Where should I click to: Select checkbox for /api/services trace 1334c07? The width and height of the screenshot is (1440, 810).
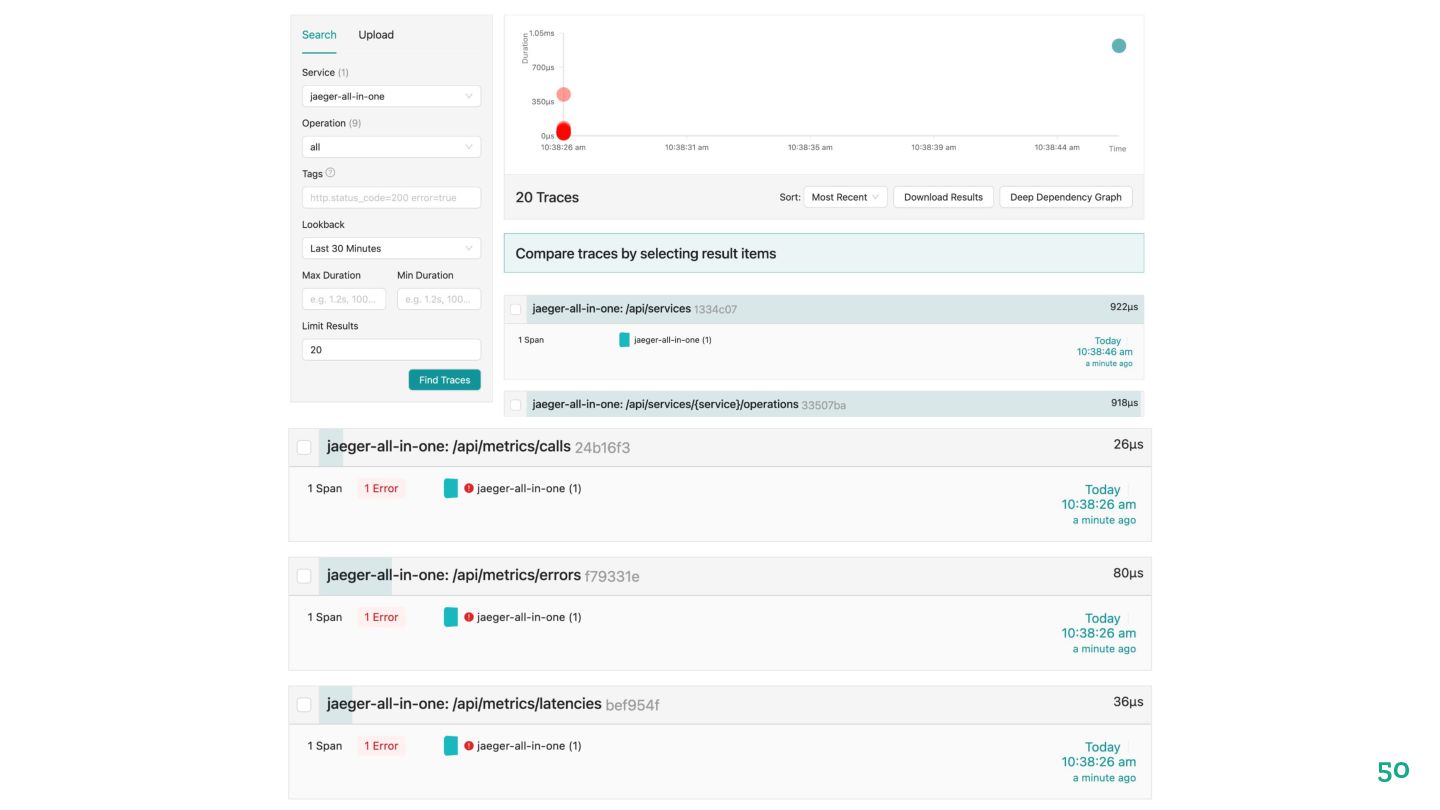(x=516, y=309)
